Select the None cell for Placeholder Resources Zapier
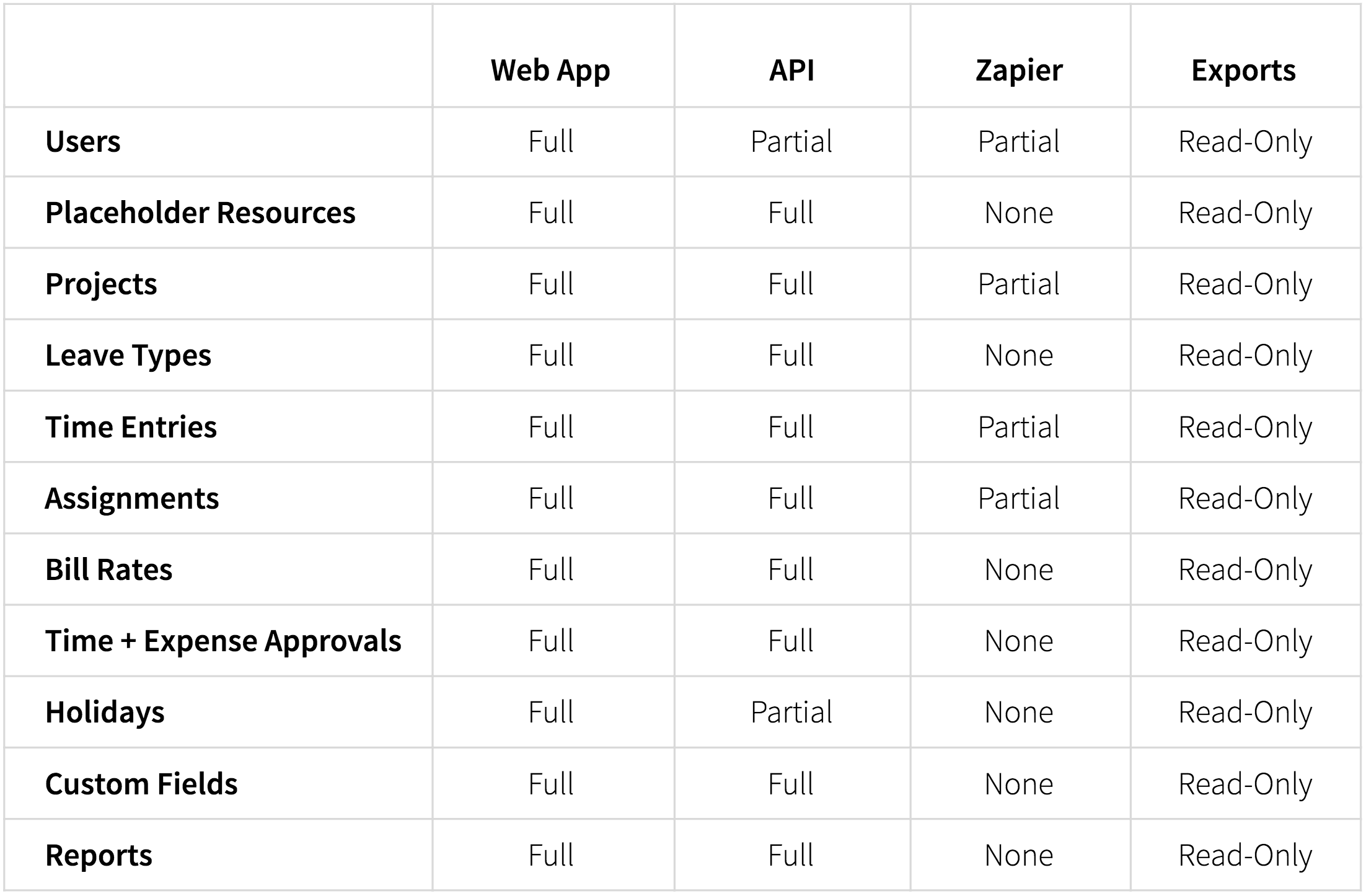This screenshot has width=1366, height=896. click(1019, 213)
